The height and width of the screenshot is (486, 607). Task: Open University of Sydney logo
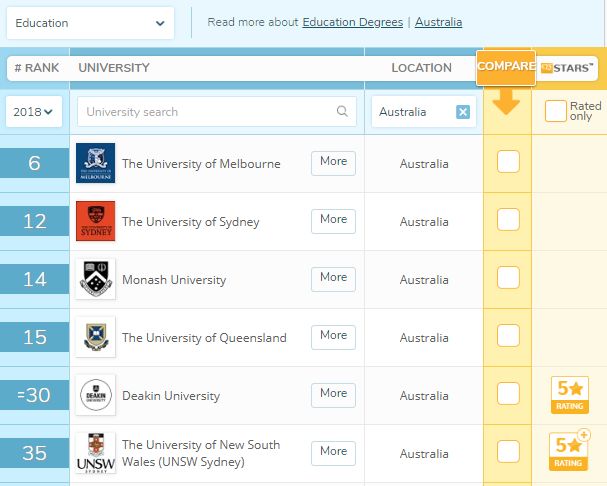click(x=95, y=221)
